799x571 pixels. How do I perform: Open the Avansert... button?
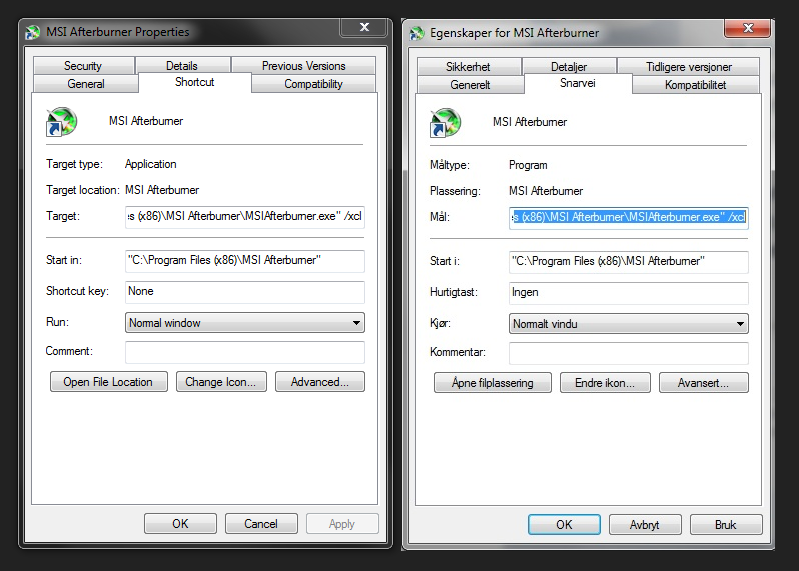[x=704, y=383]
